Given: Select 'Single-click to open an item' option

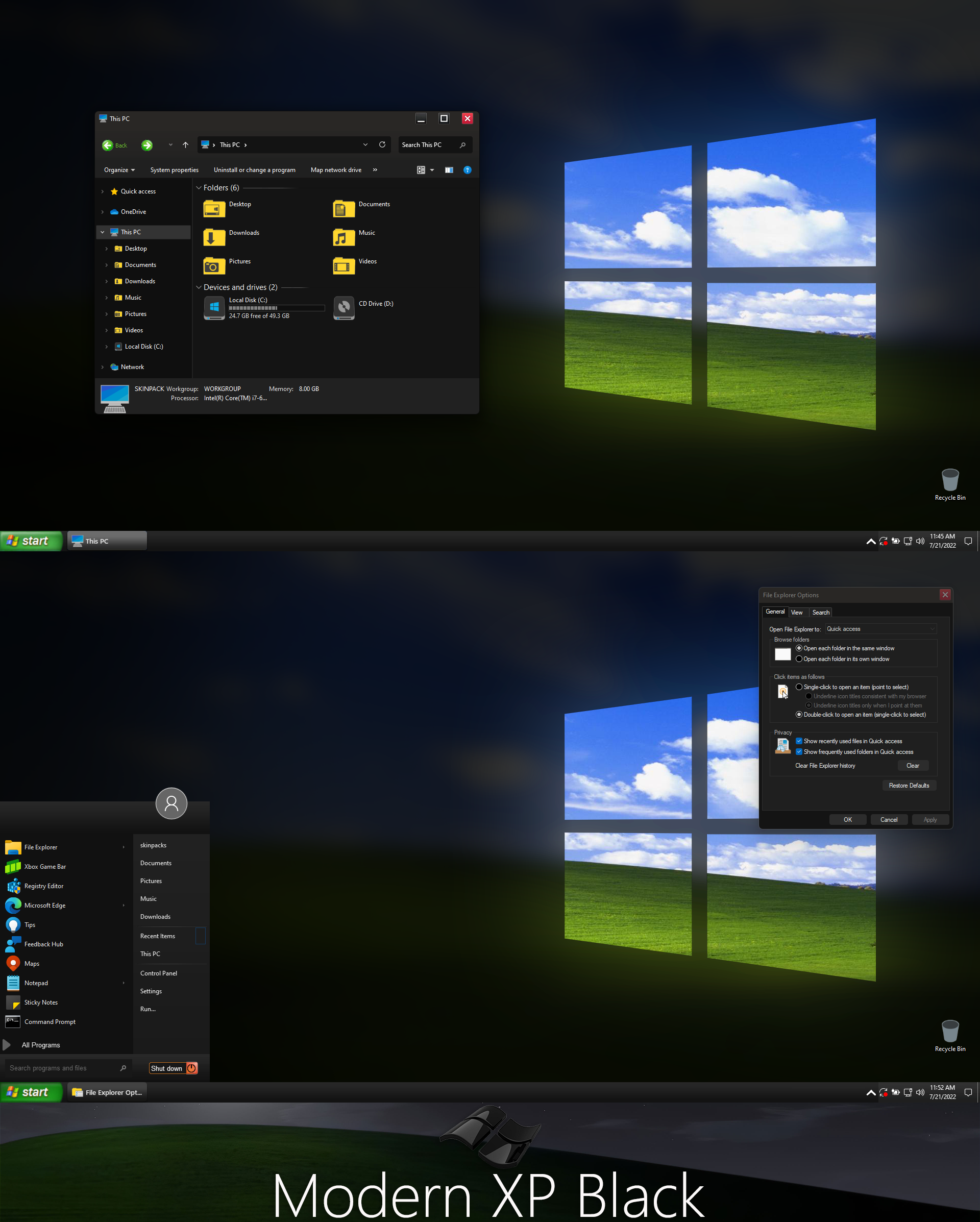Looking at the screenshot, I should 799,687.
